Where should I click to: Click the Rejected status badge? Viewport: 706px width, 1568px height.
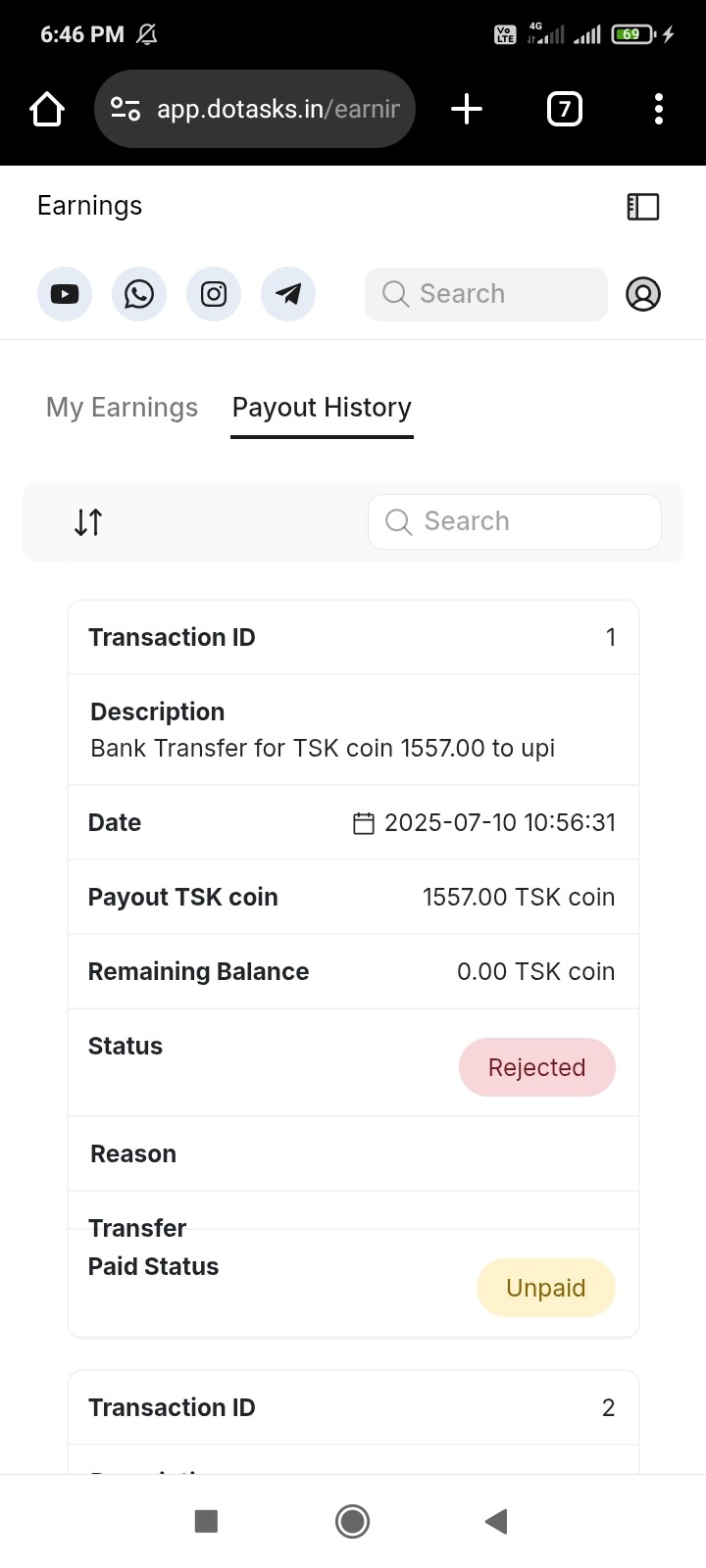(x=537, y=1067)
